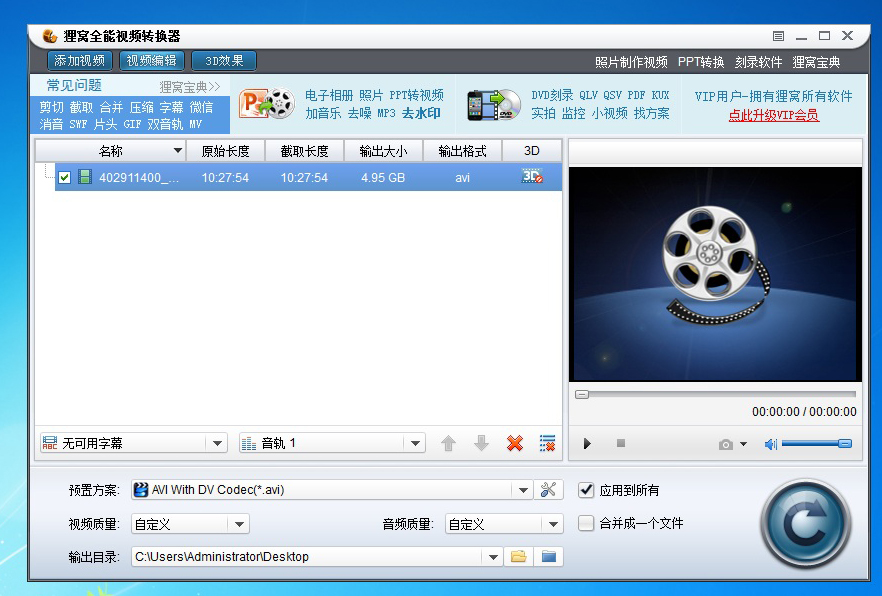Screen dimensions: 882x596
Task: Click the 输出大小 column header
Action: [x=383, y=151]
